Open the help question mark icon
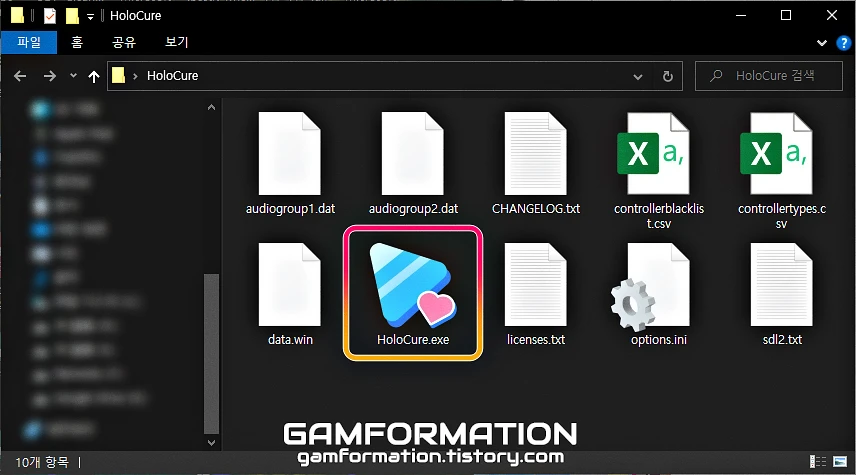This screenshot has height=475, width=856. (843, 43)
